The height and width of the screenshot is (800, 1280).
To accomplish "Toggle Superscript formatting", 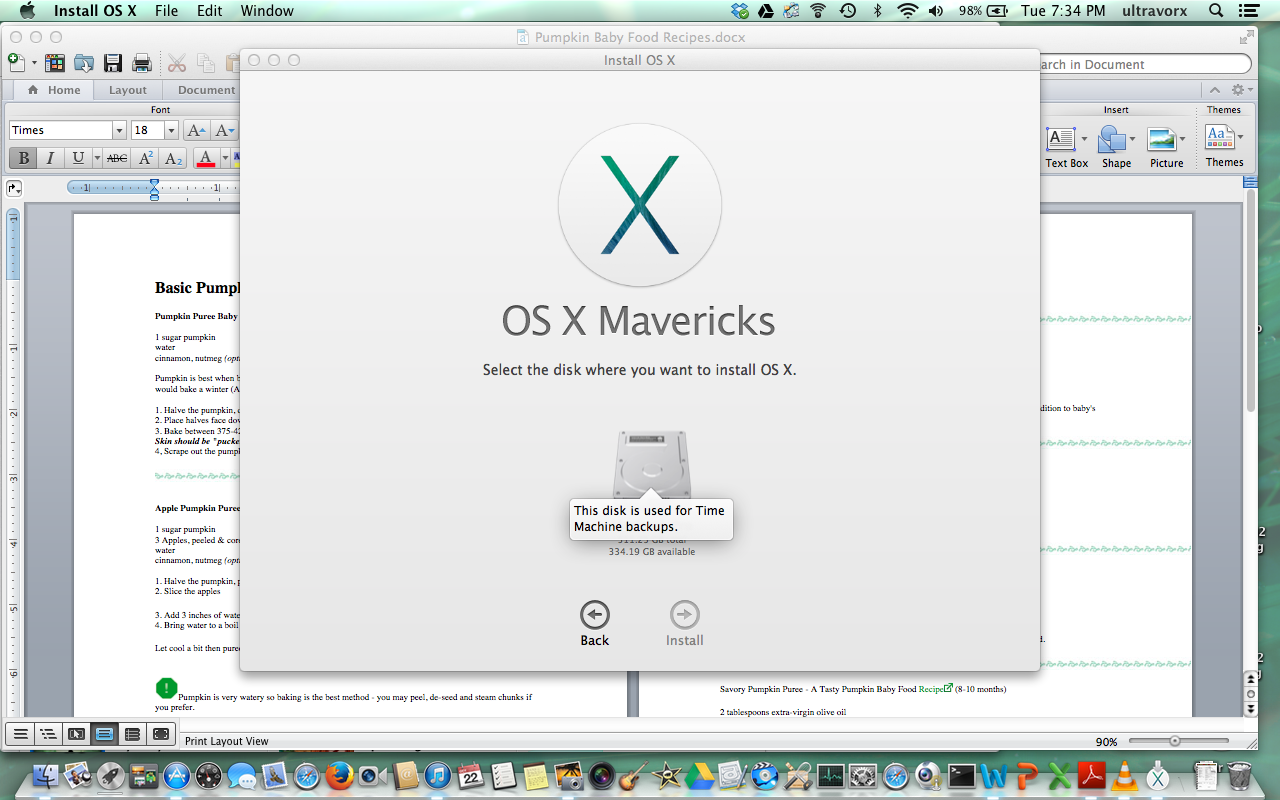I will click(x=145, y=158).
